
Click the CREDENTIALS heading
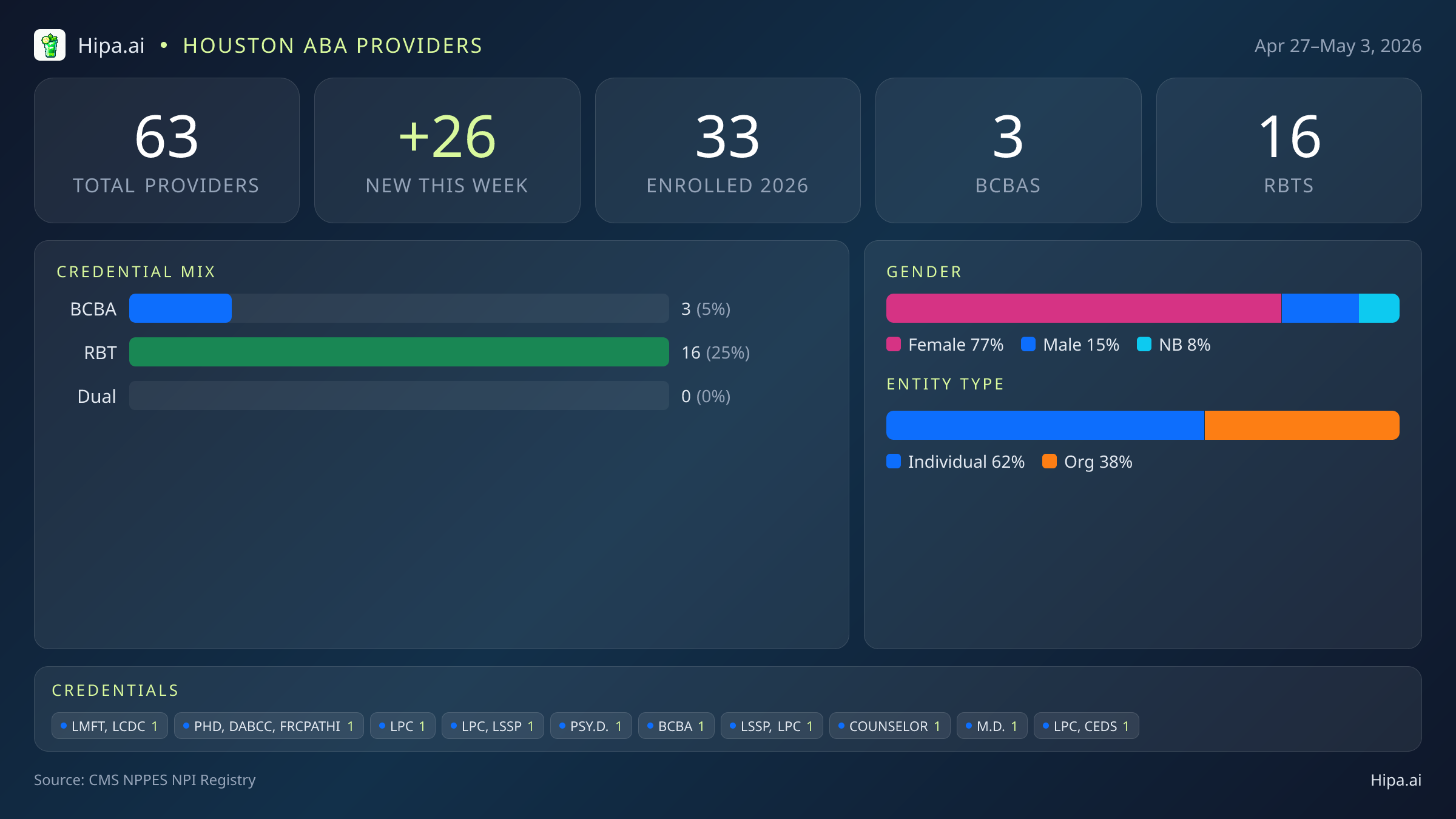[x=115, y=690]
